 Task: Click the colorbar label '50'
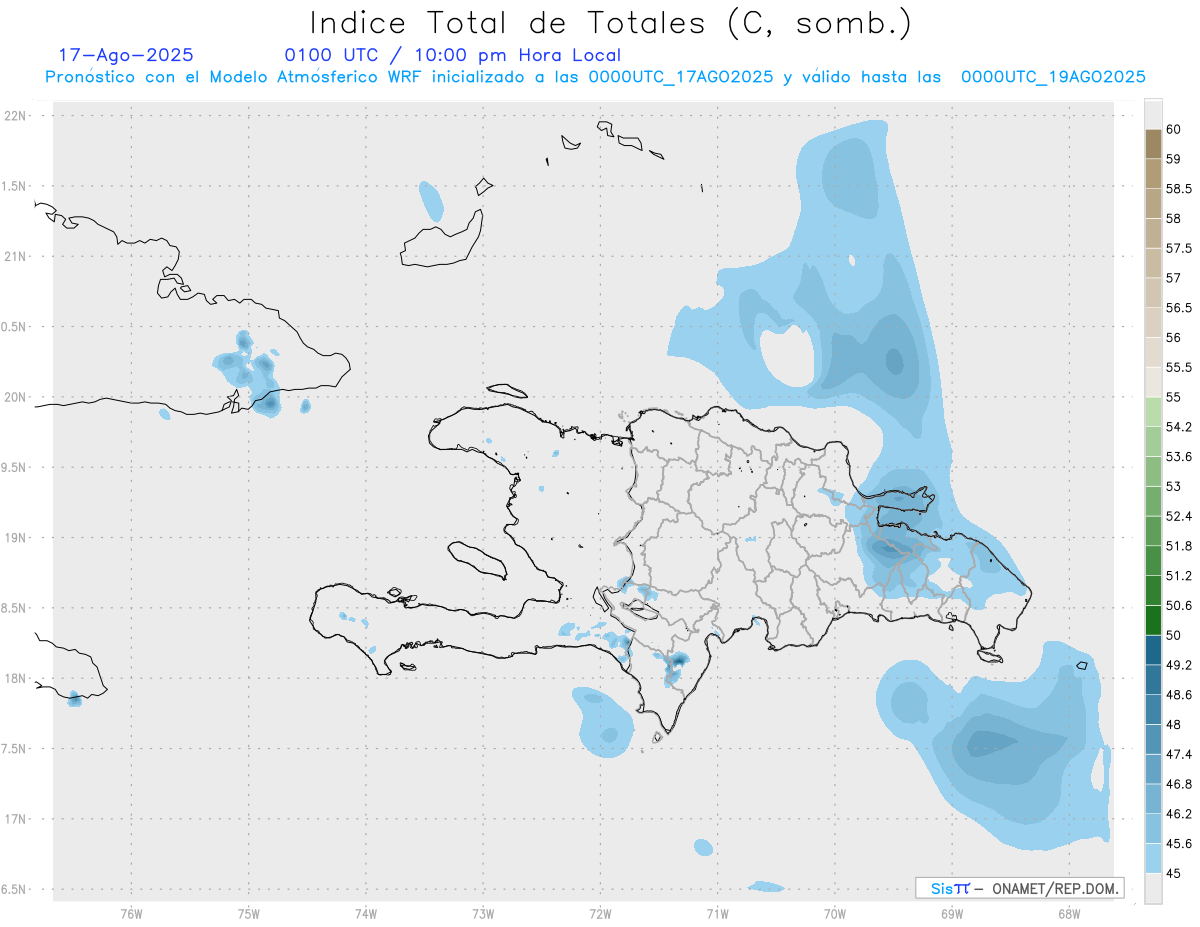click(1174, 635)
